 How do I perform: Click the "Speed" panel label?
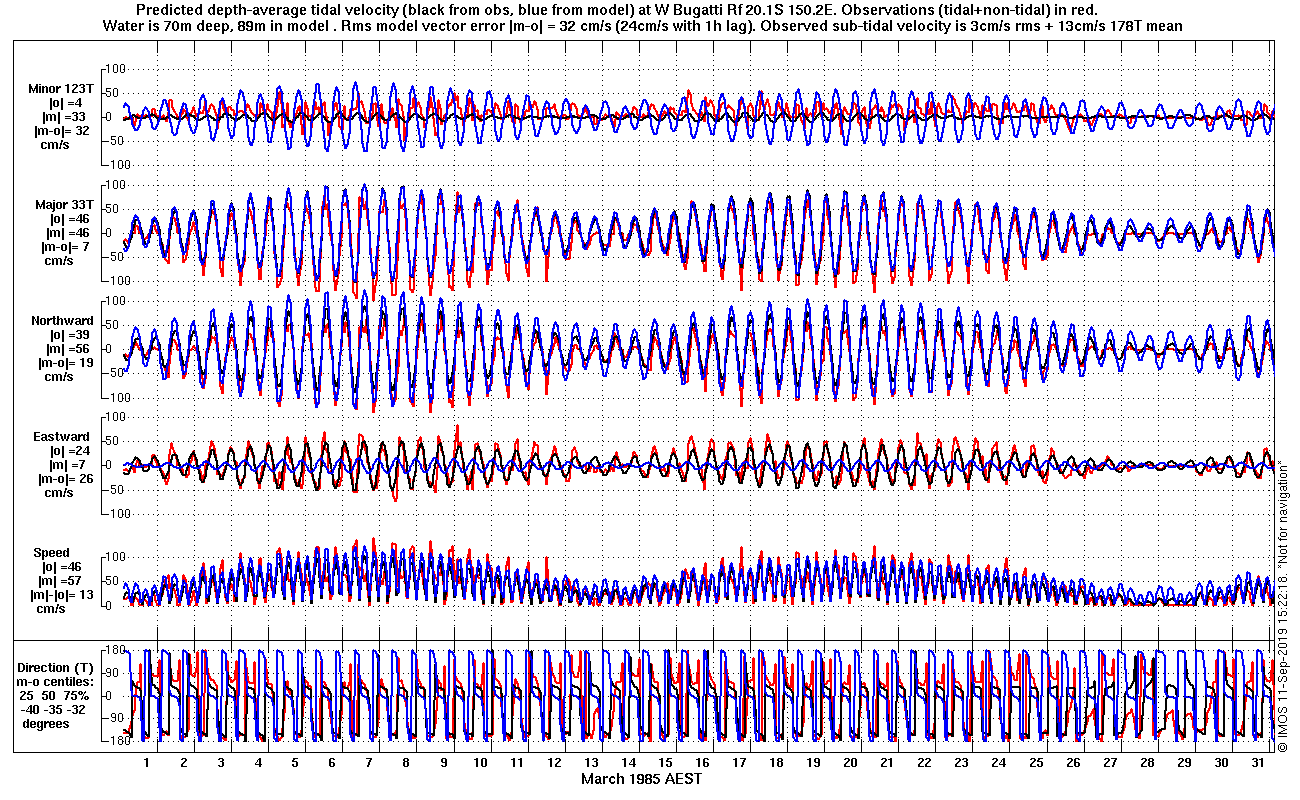coord(51,553)
